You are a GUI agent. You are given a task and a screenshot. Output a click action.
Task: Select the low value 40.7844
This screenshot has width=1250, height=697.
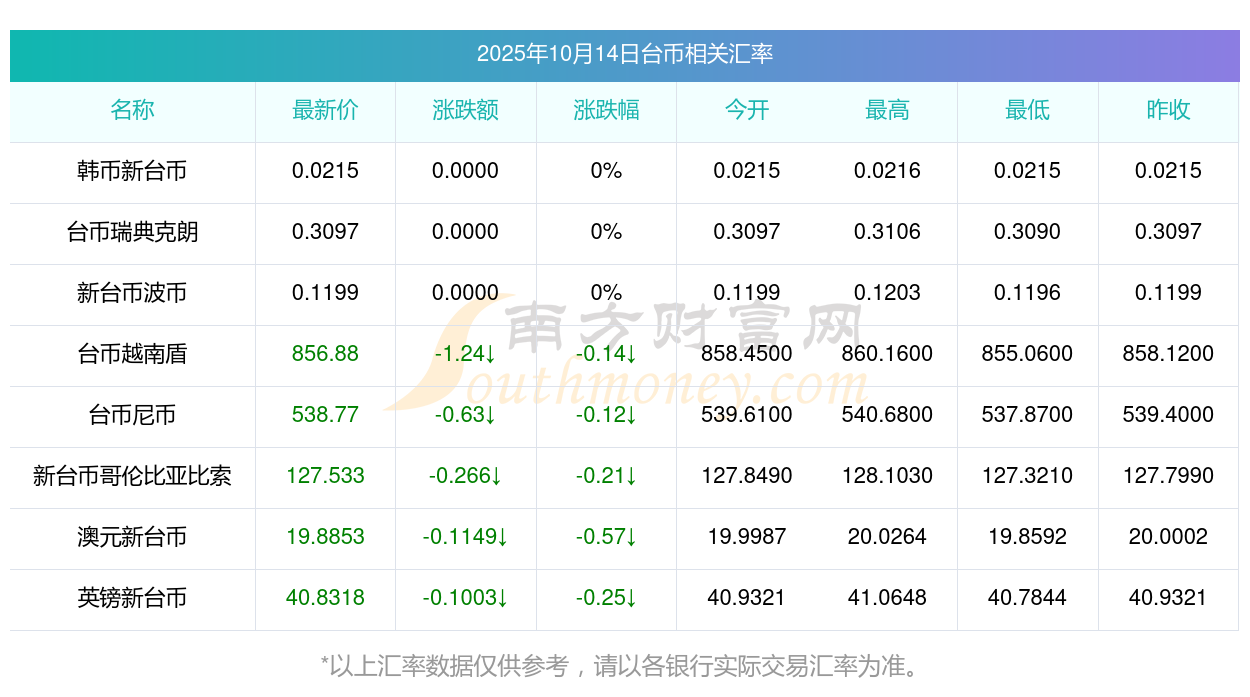point(1027,598)
